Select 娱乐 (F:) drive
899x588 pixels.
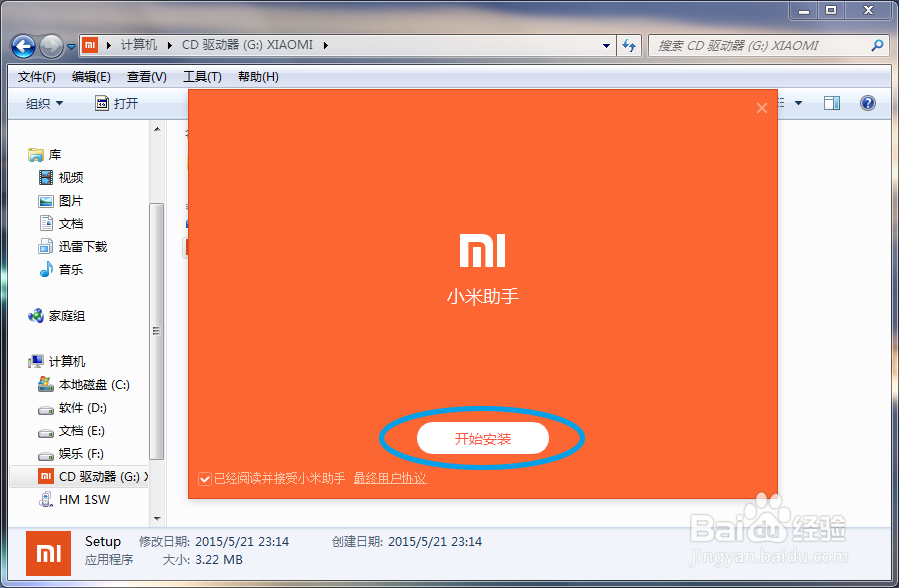click(x=81, y=454)
